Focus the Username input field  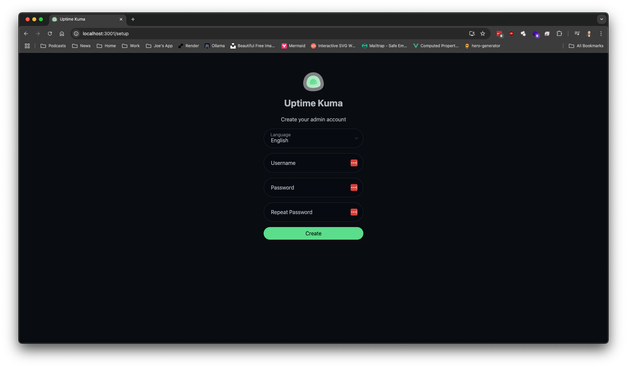click(x=313, y=163)
